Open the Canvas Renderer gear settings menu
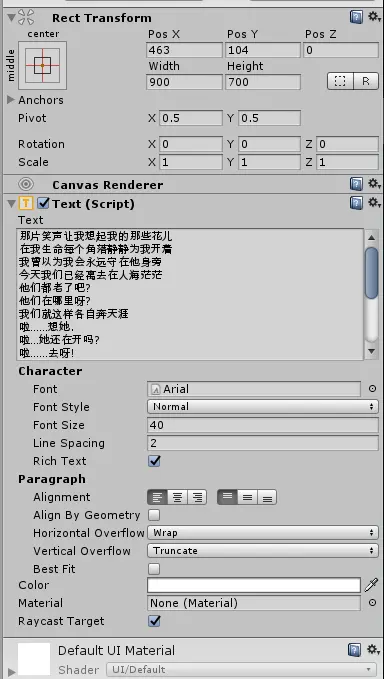 pyautogui.click(x=374, y=184)
